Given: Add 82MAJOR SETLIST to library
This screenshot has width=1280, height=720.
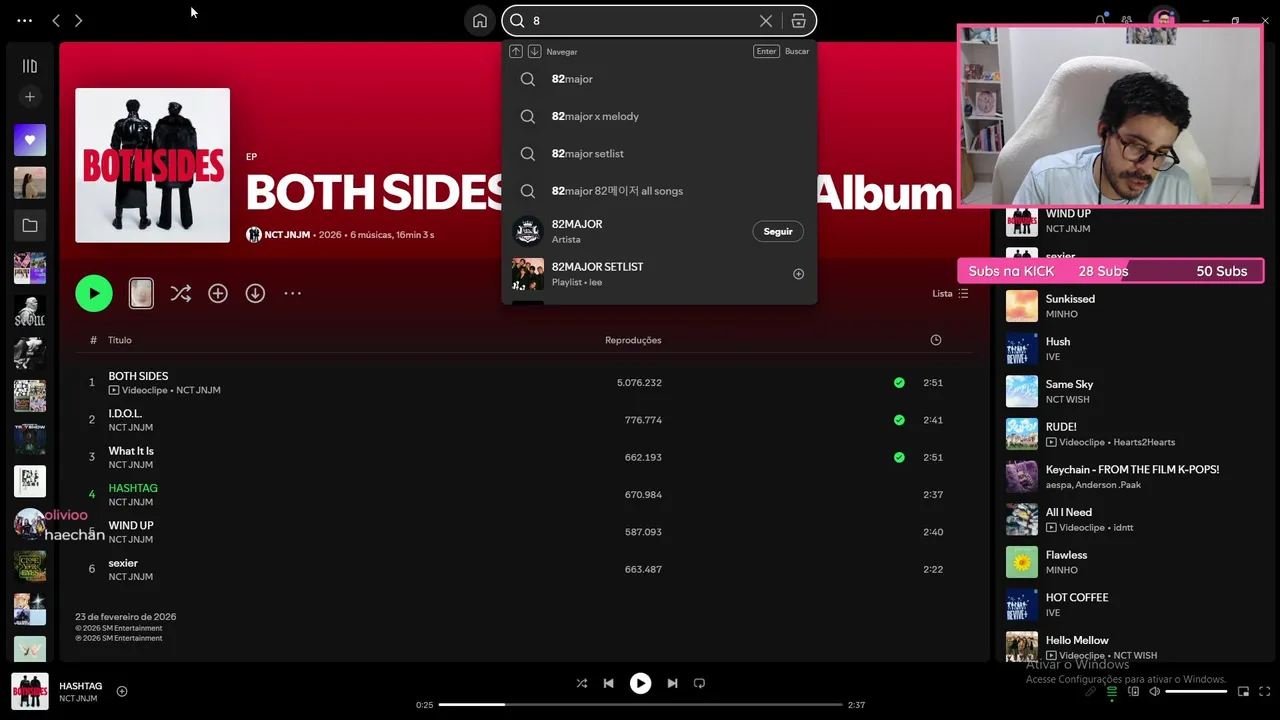Looking at the screenshot, I should point(798,274).
